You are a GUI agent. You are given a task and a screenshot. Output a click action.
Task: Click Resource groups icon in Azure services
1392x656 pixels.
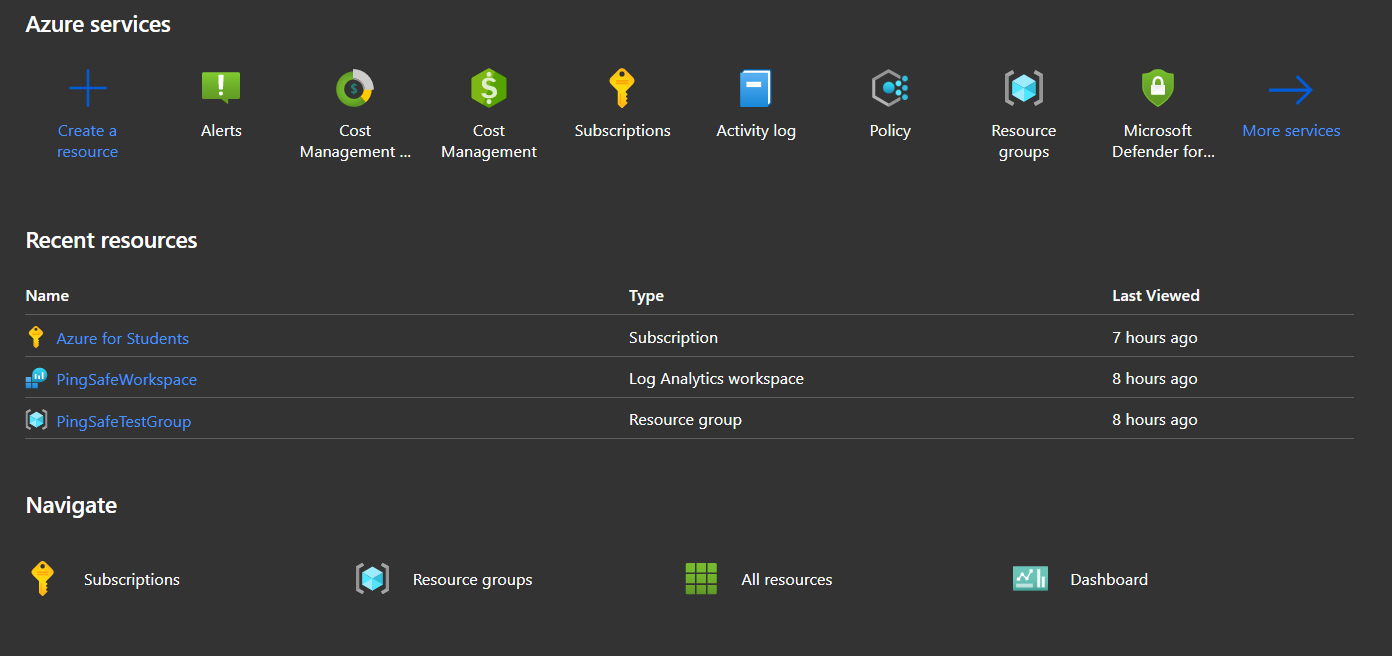pyautogui.click(x=1023, y=89)
